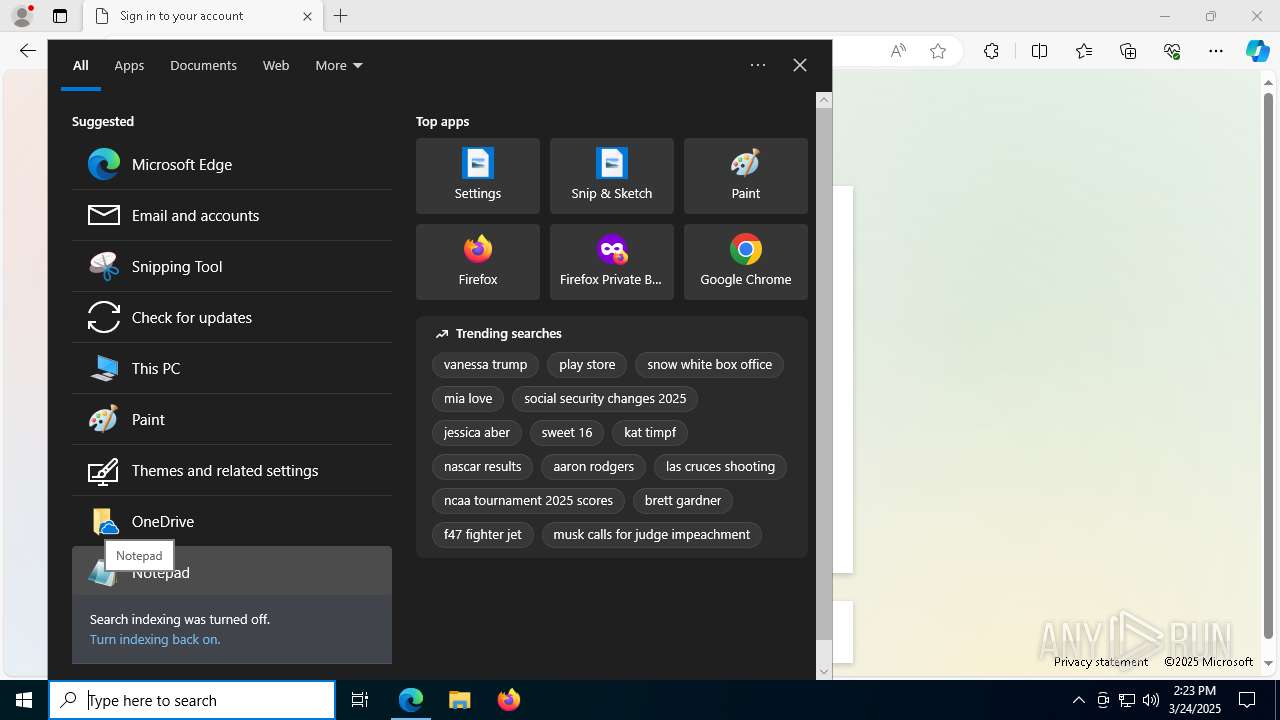The width and height of the screenshot is (1280, 720).
Task: Toggle Edge split screen
Action: (1039, 51)
